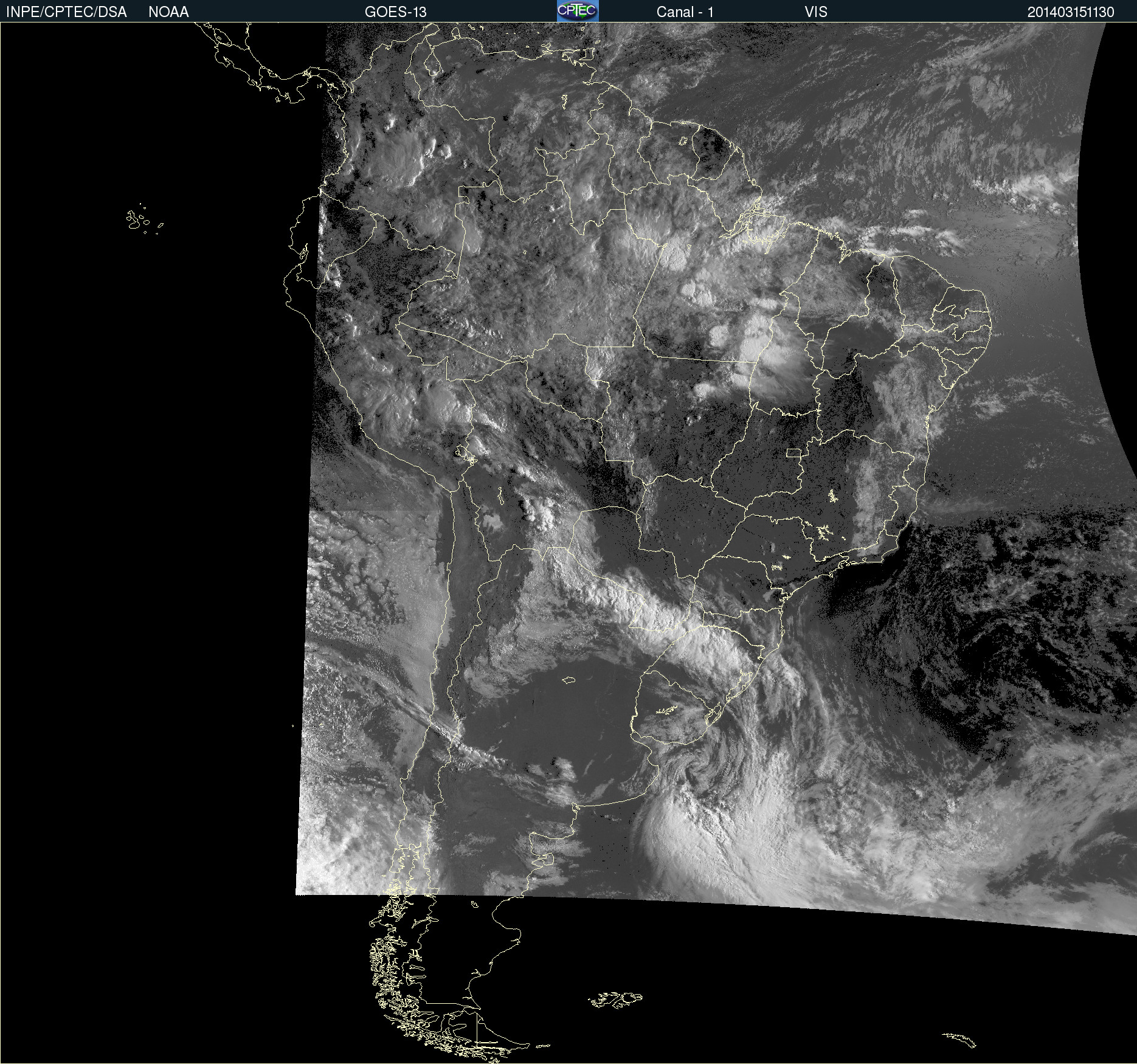Click the NOAA text in the header

coord(168,12)
